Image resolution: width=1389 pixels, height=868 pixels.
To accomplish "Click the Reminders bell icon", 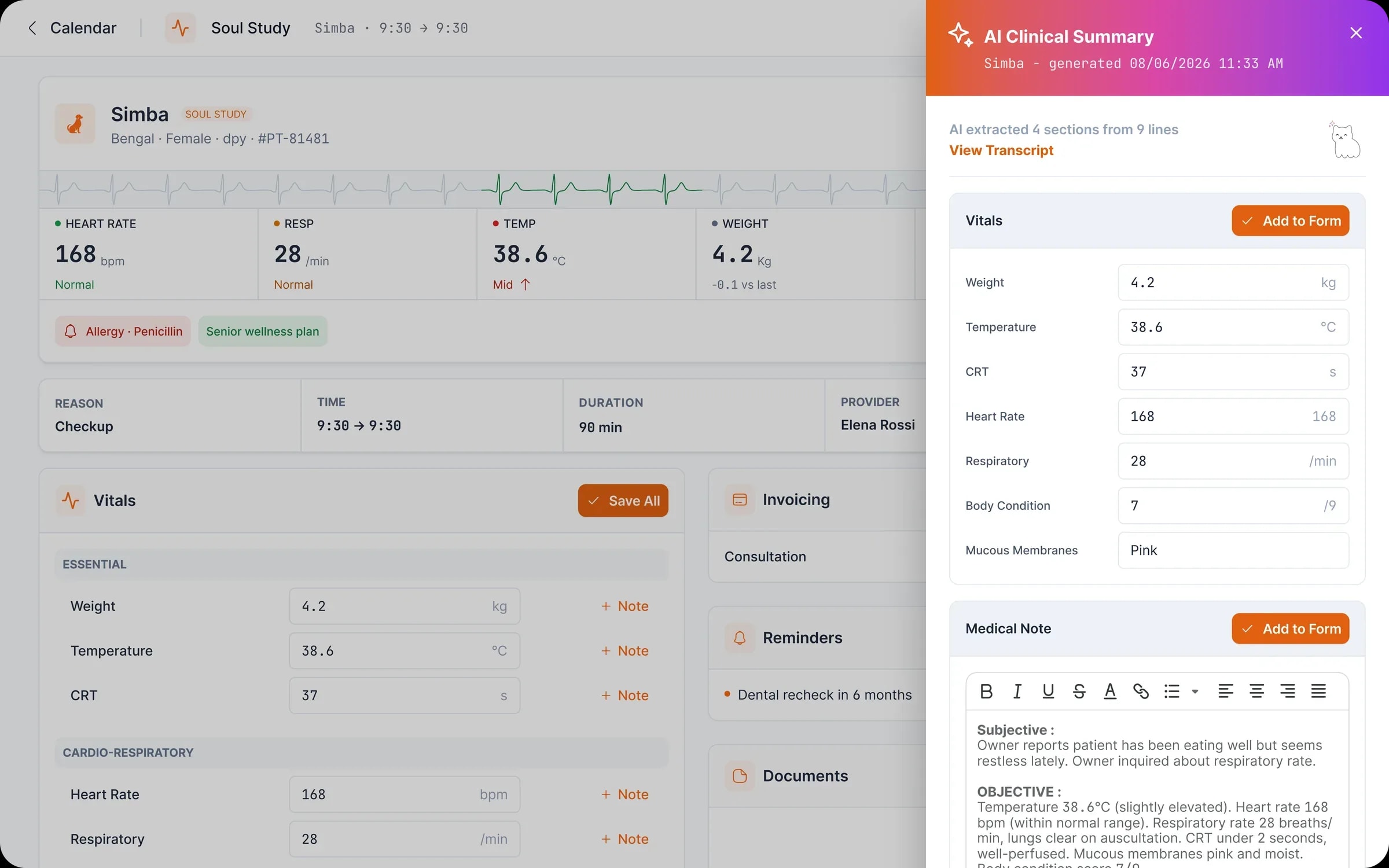I will tap(740, 638).
